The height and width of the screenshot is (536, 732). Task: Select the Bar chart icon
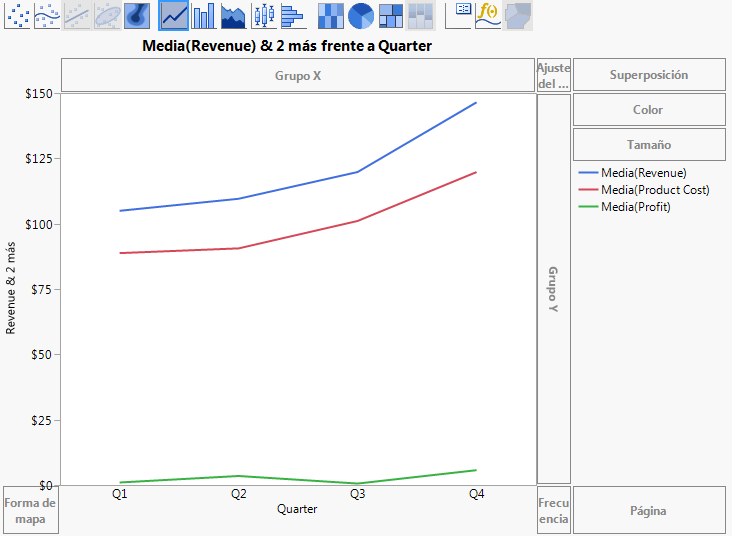[204, 15]
